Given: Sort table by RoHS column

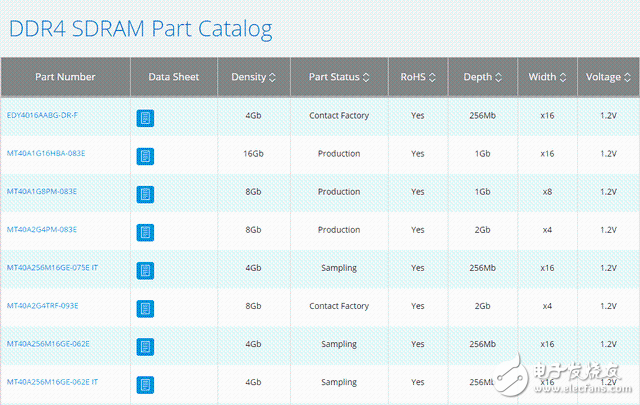Looking at the screenshot, I should (418, 77).
